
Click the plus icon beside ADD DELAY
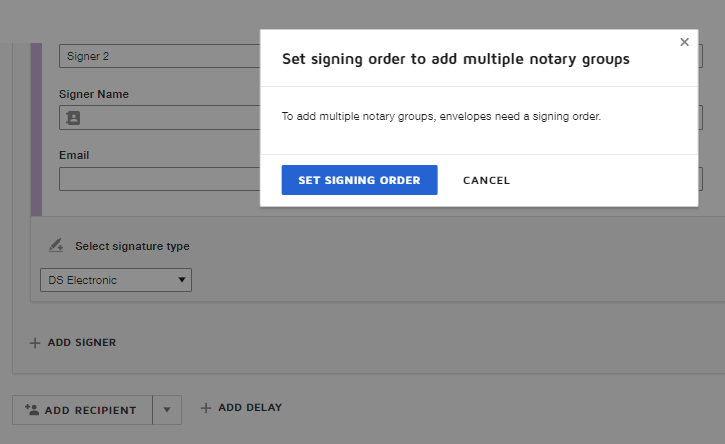[206, 408]
